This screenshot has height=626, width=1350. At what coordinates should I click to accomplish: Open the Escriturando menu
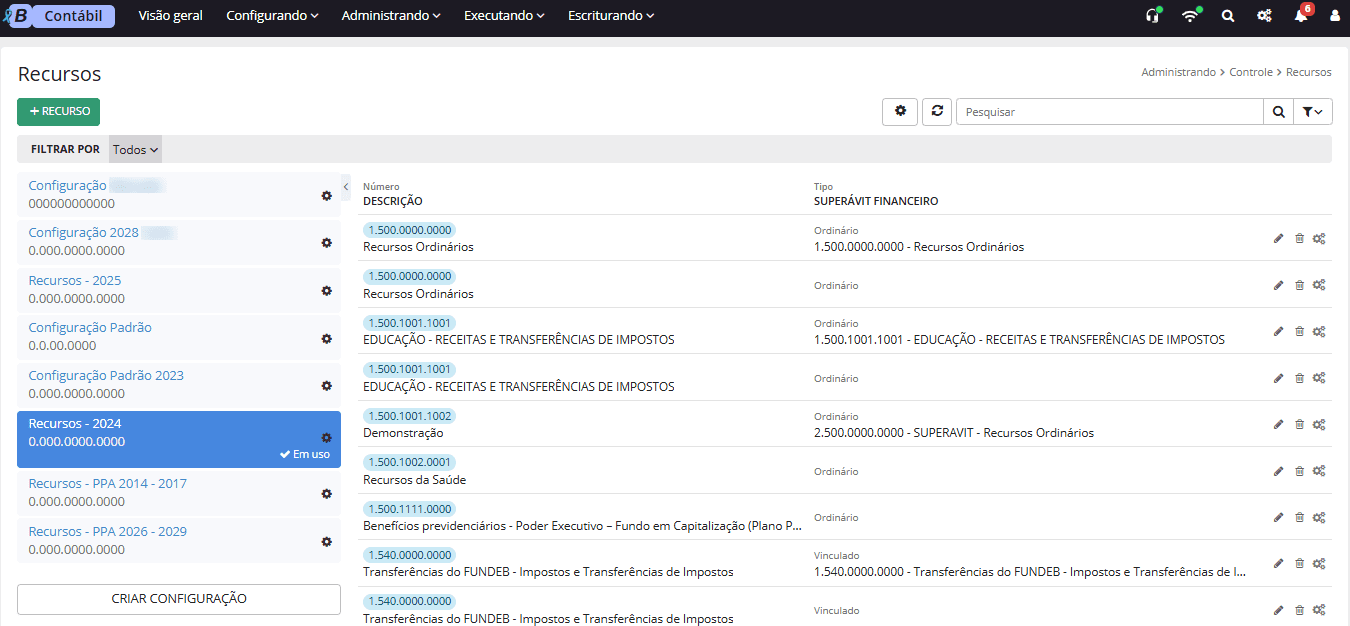click(610, 16)
